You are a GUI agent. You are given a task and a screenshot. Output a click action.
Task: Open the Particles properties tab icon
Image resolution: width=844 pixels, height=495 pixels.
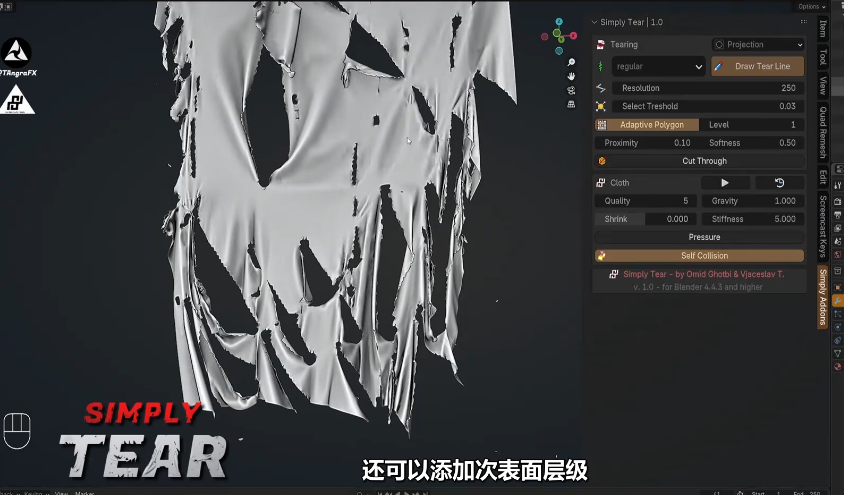[x=838, y=314]
